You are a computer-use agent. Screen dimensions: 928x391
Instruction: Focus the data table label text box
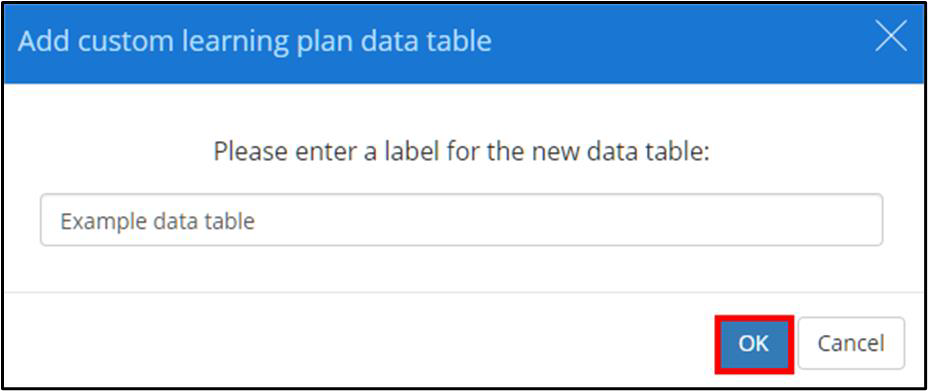(461, 220)
